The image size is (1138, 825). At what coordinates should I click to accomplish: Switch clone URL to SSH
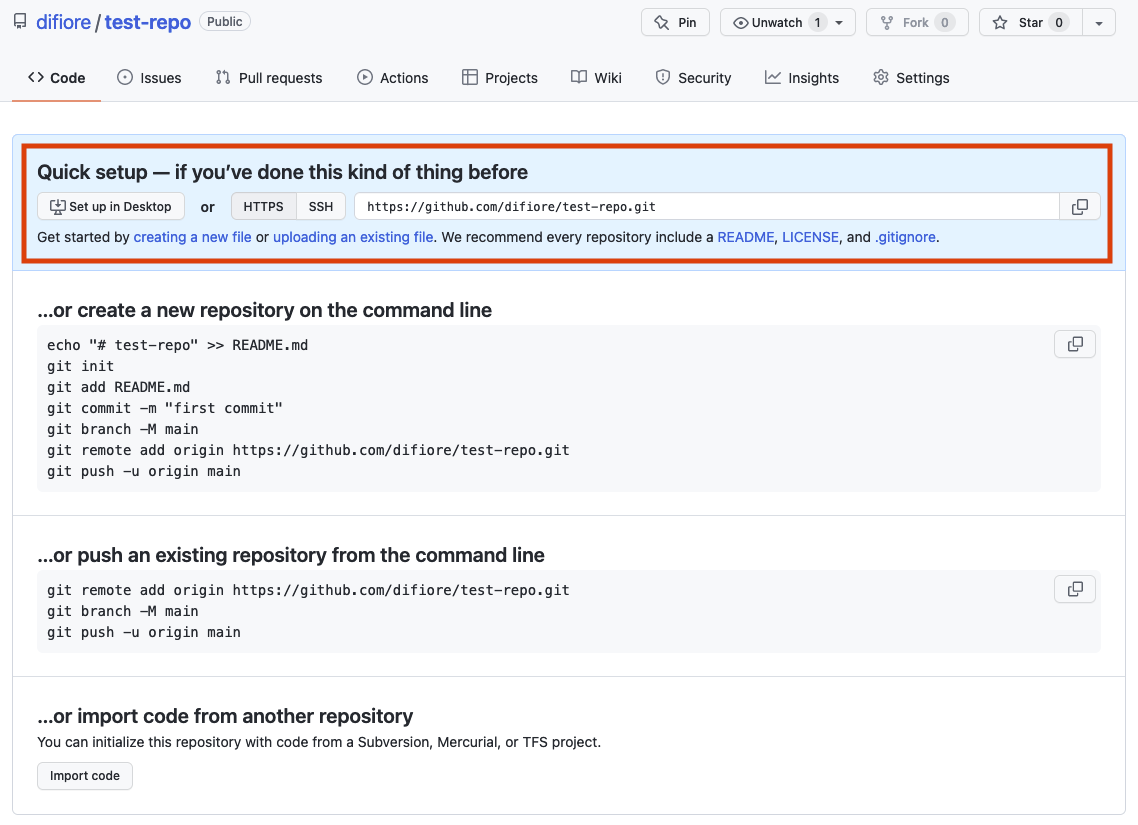[321, 207]
